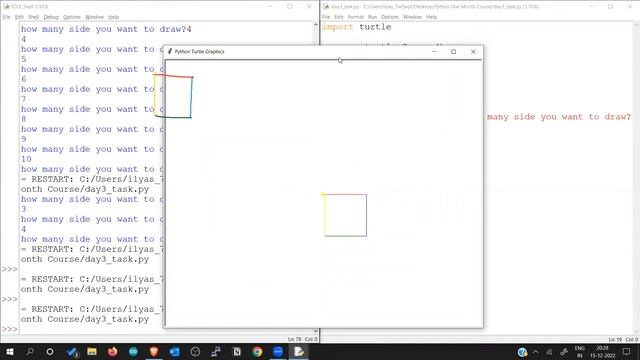This screenshot has height=360, width=640.
Task: Open network status tray icon
Action: (549, 351)
